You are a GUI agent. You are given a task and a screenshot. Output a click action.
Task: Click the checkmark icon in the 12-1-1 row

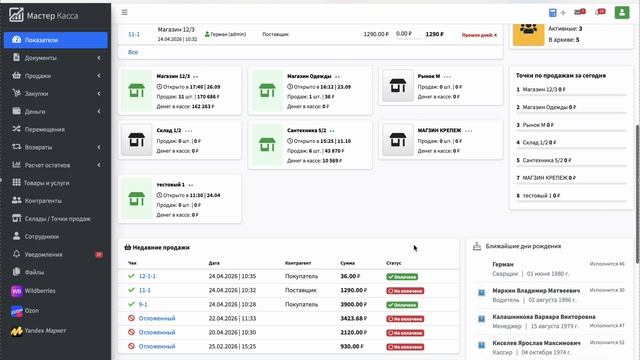[x=131, y=276]
